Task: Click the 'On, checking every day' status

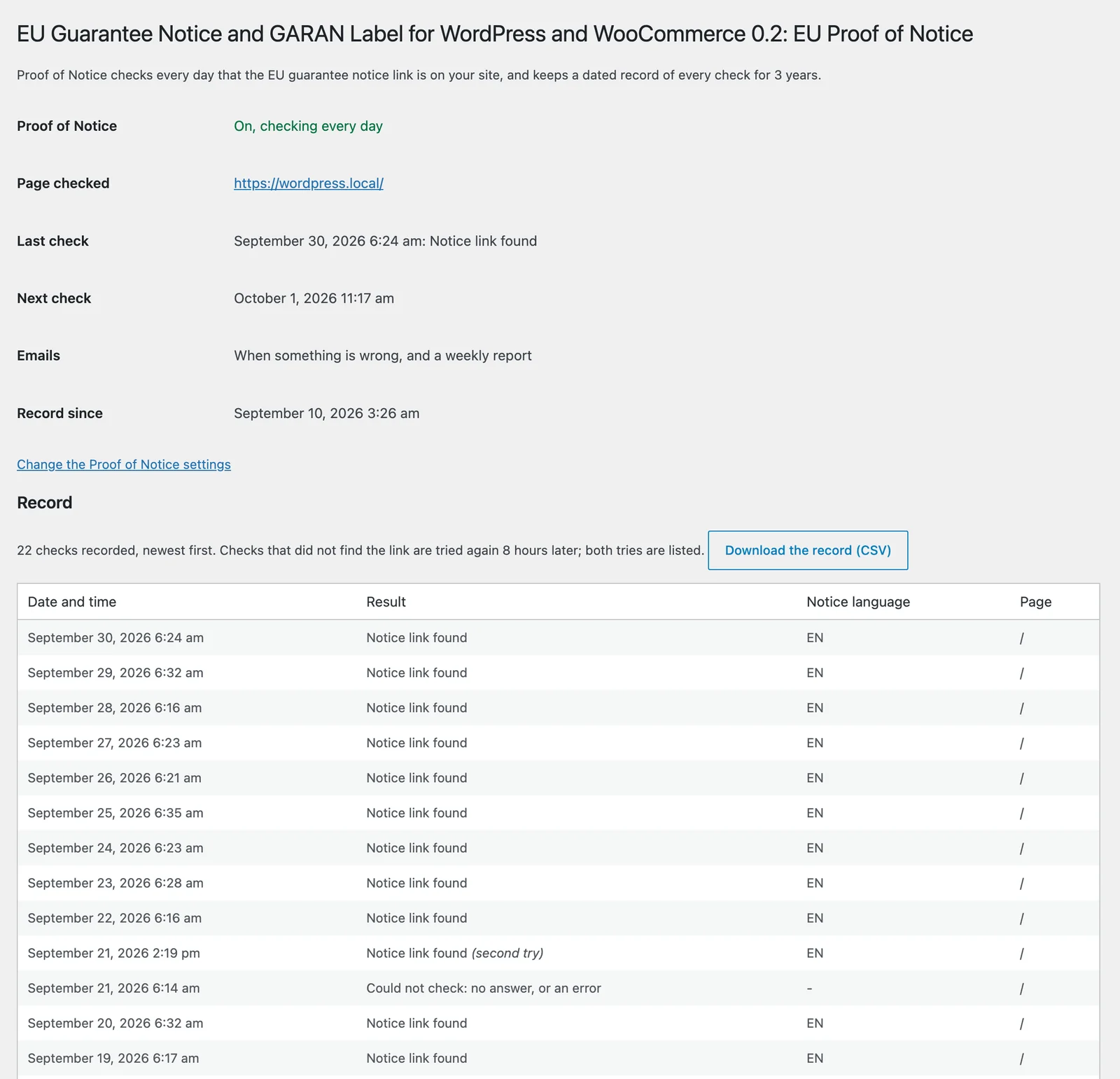Action: point(308,126)
